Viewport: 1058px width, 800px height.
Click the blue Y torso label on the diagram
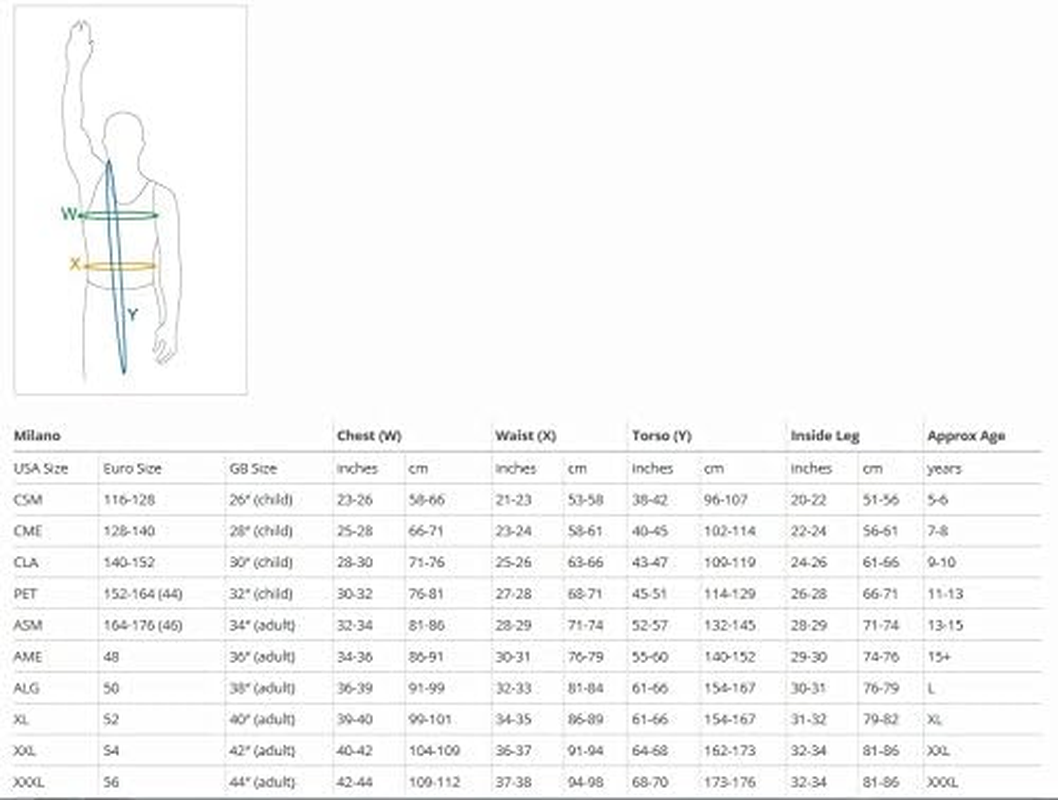click(132, 315)
